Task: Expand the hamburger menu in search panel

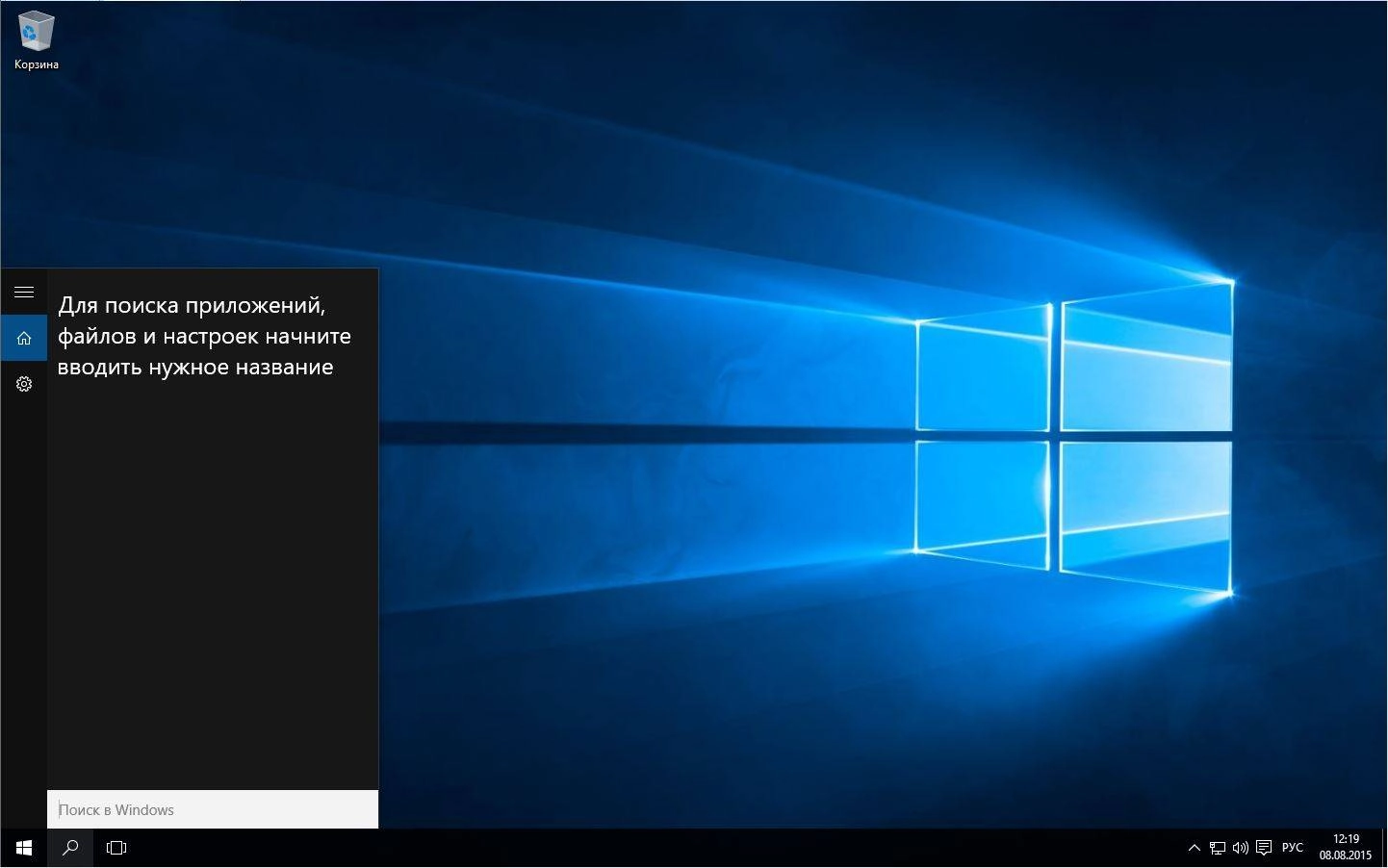Action: coord(24,292)
